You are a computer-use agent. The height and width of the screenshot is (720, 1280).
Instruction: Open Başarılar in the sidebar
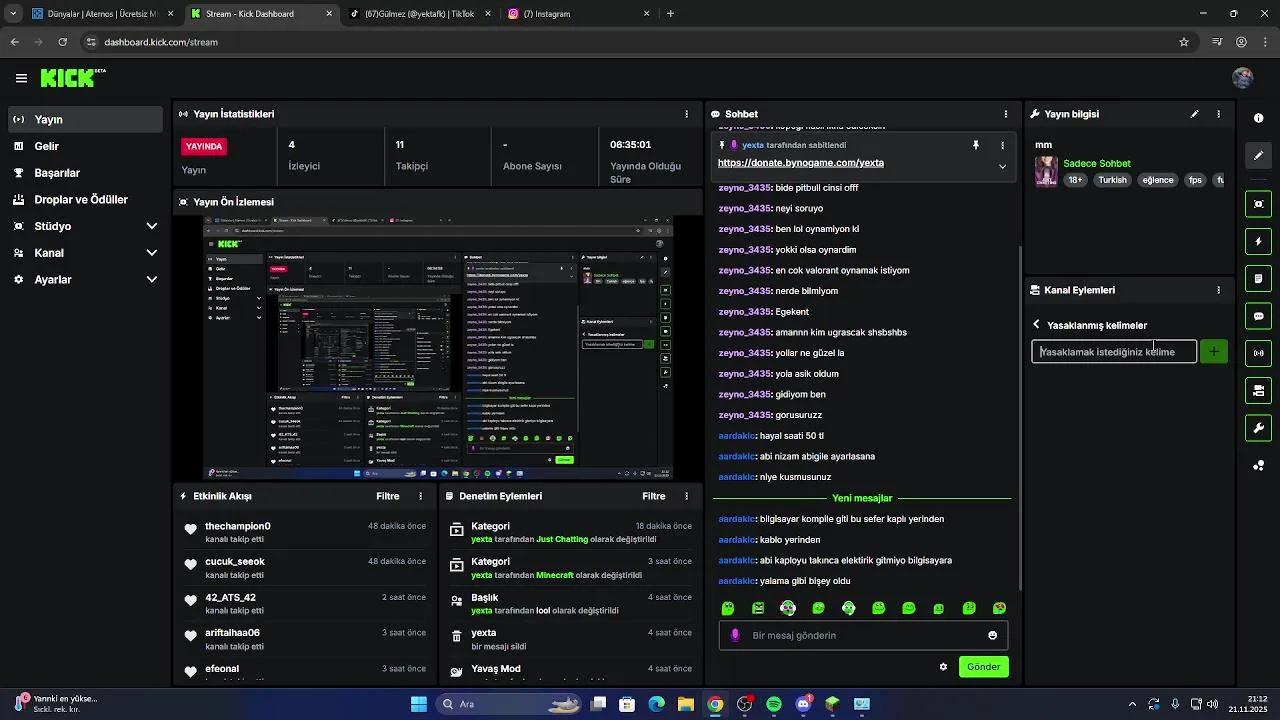click(85, 173)
